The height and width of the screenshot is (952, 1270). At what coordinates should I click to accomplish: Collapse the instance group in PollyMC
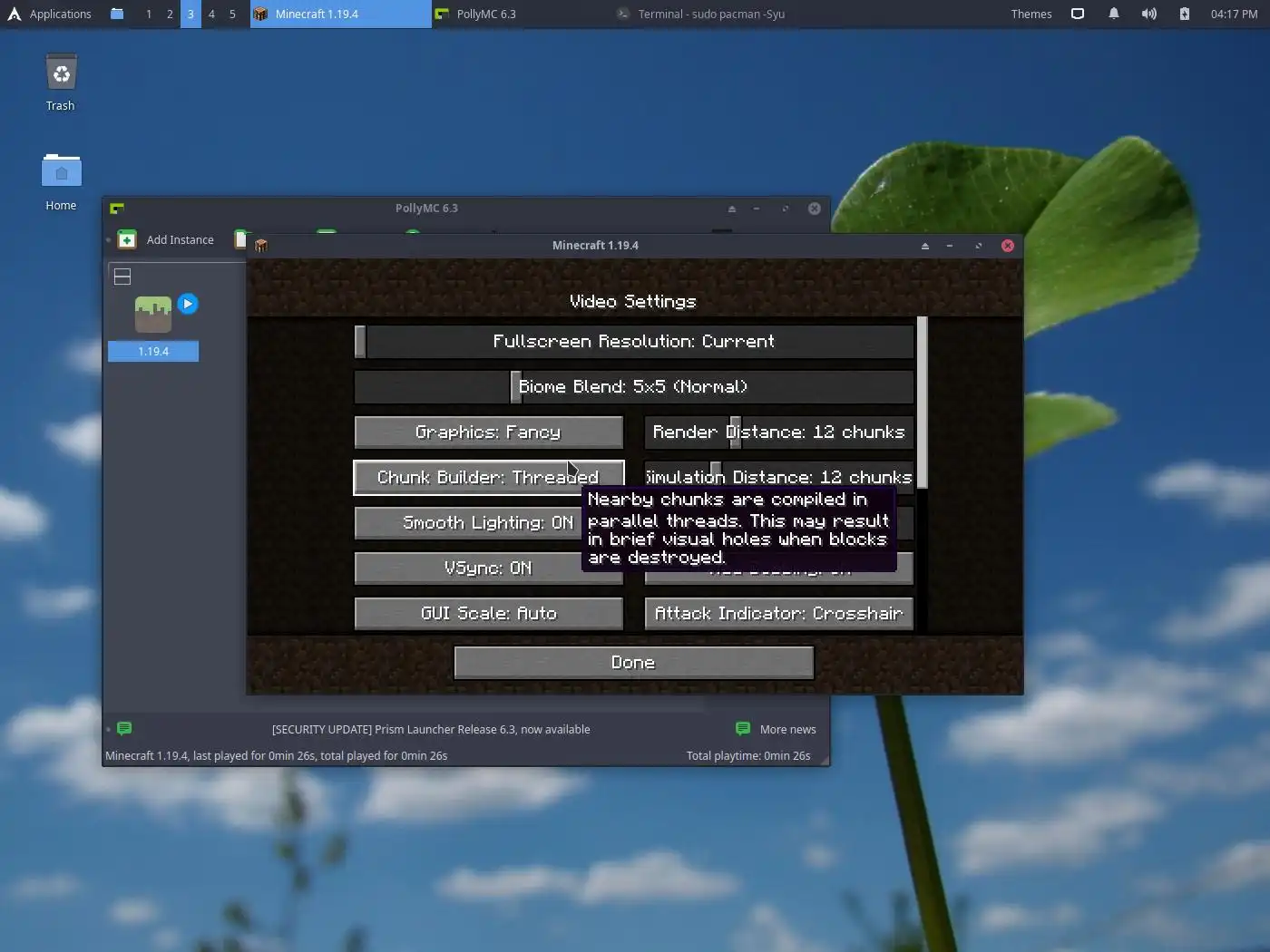click(x=122, y=277)
